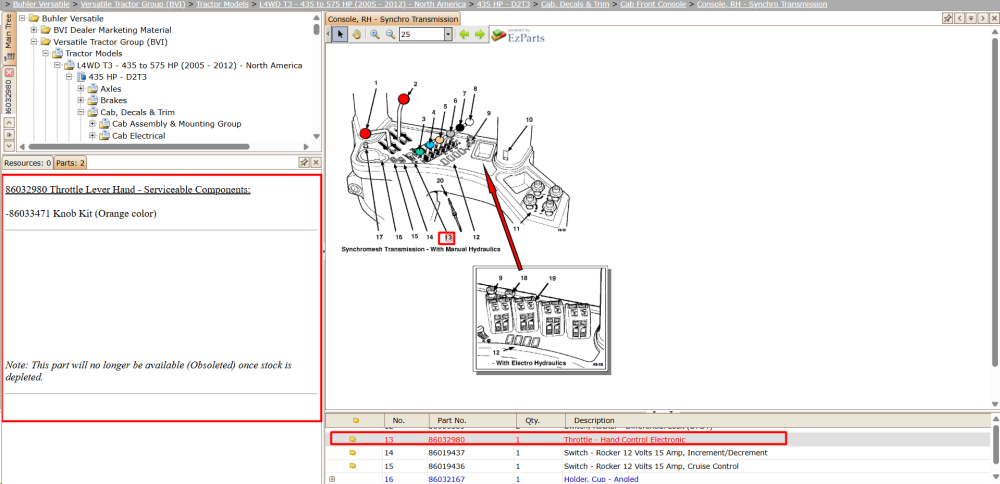Viewport: 1000px width, 484px height.
Task: Switch to the Parts: 2 tab
Action: point(71,163)
